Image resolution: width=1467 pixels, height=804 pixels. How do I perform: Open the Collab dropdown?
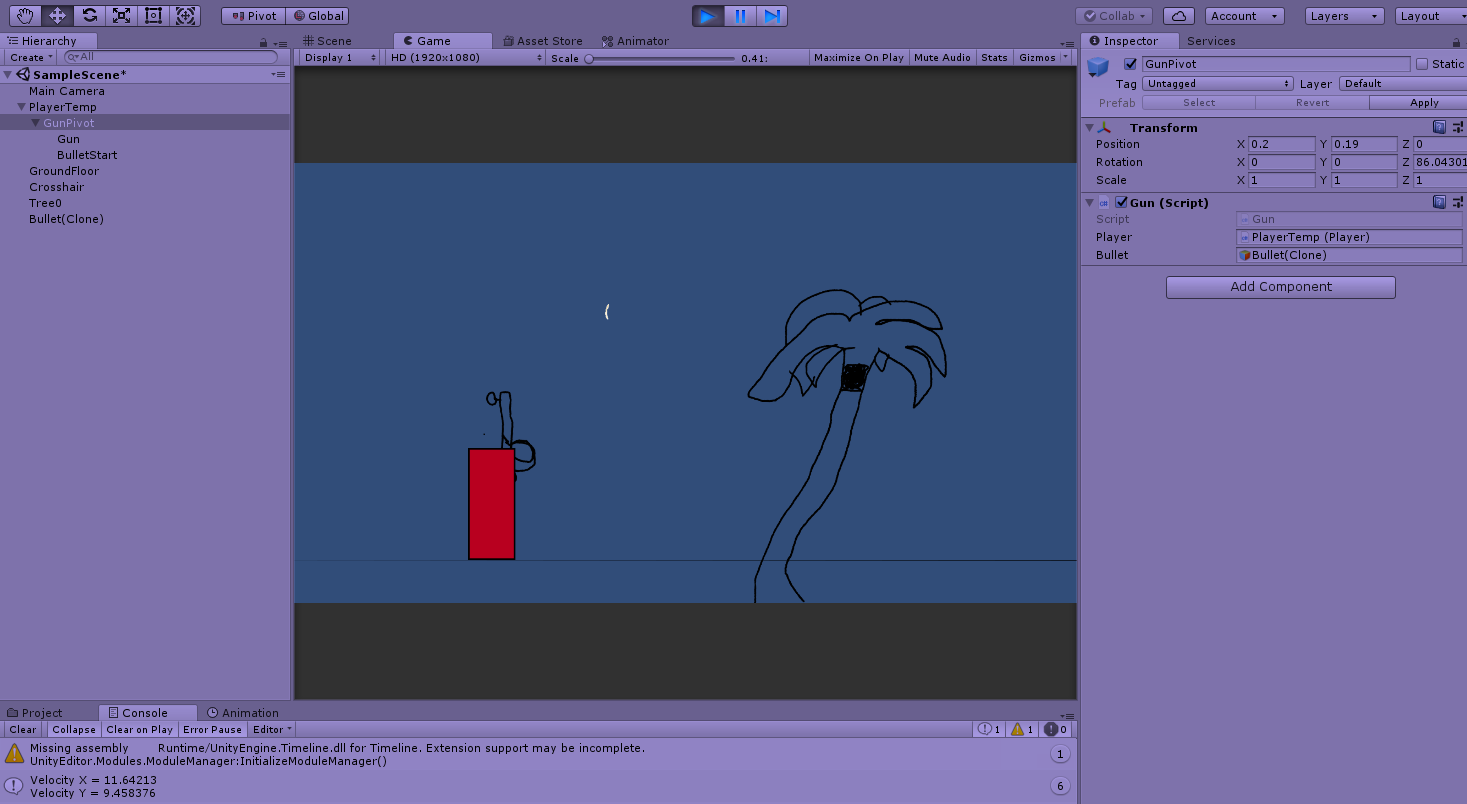(1114, 16)
